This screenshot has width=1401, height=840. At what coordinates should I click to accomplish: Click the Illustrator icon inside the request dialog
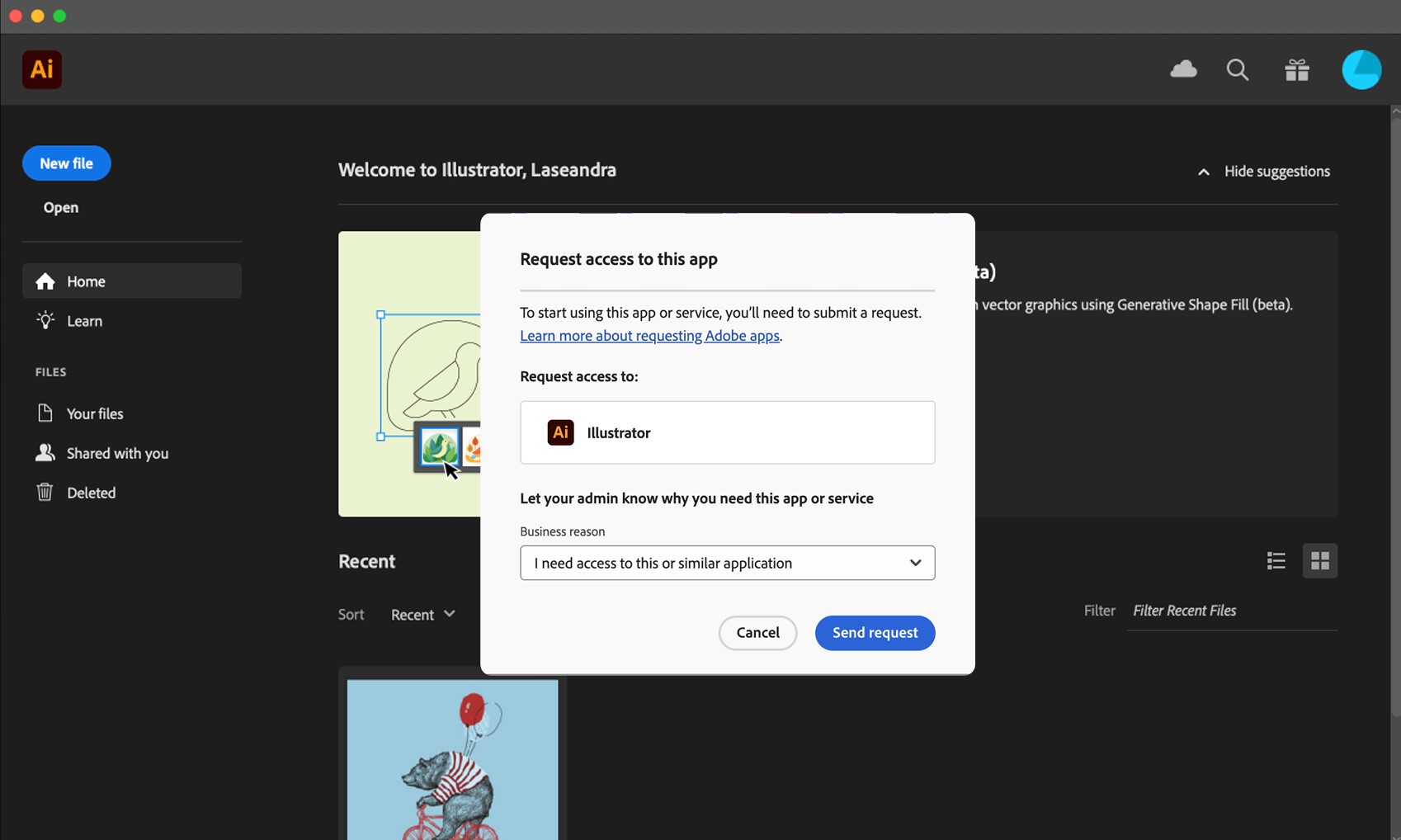pyautogui.click(x=560, y=432)
